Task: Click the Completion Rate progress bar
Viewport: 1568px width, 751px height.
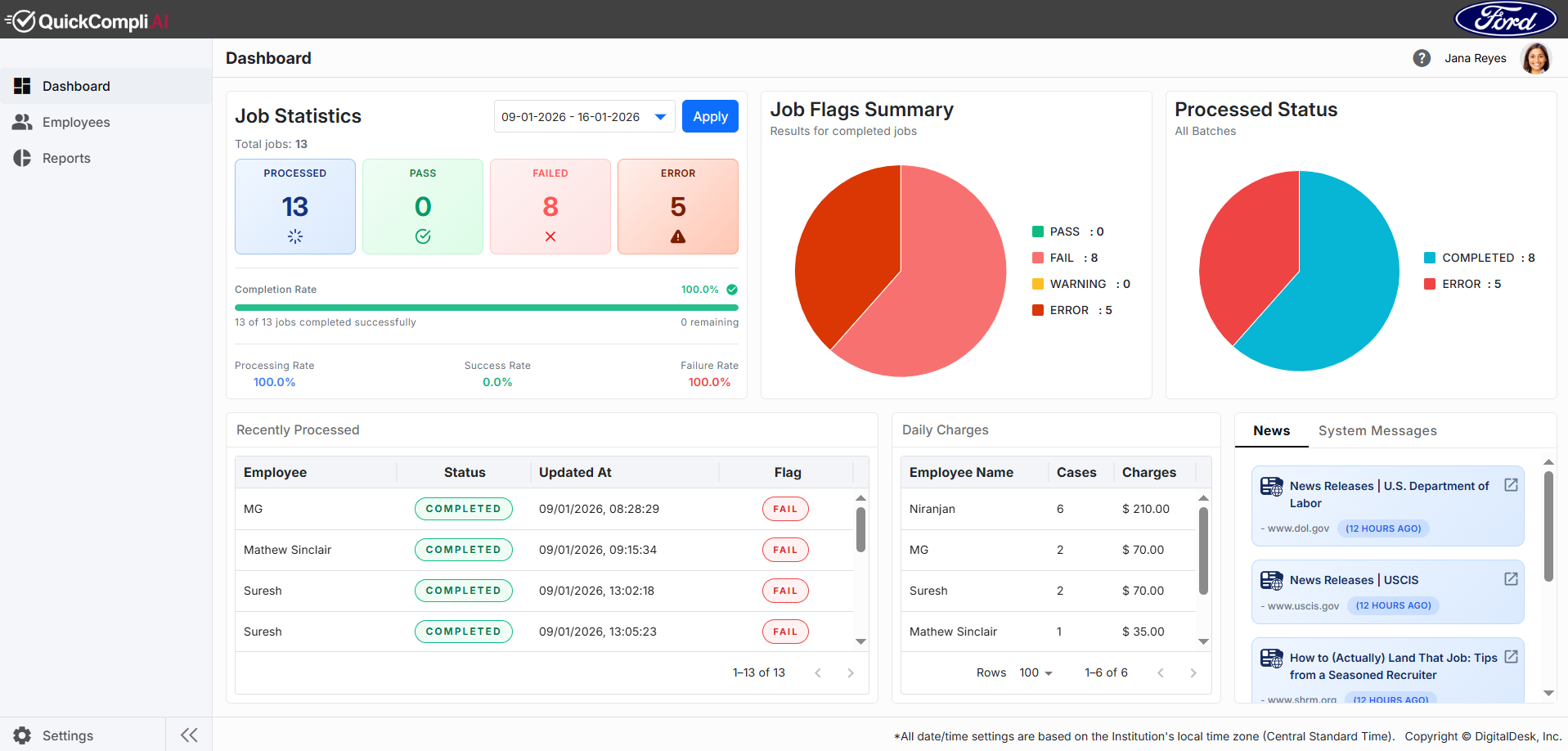Action: pos(487,308)
